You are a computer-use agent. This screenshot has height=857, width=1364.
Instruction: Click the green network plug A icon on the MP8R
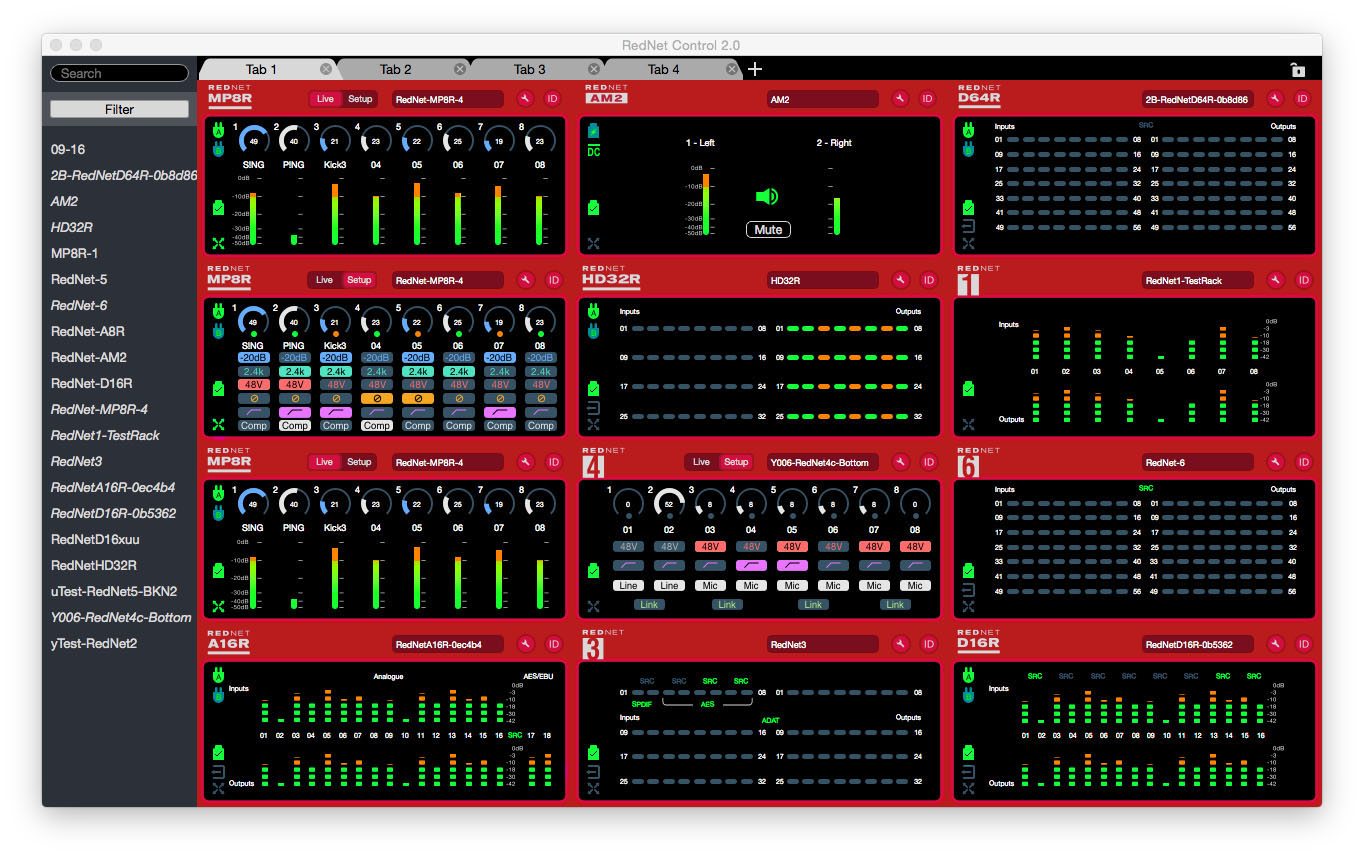point(217,129)
